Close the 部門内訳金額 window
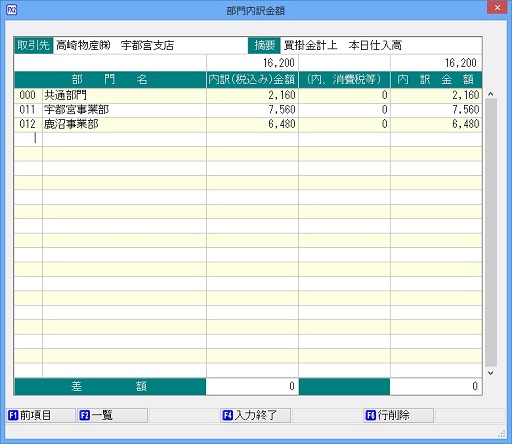Image resolution: width=512 pixels, height=444 pixels. 497,8
